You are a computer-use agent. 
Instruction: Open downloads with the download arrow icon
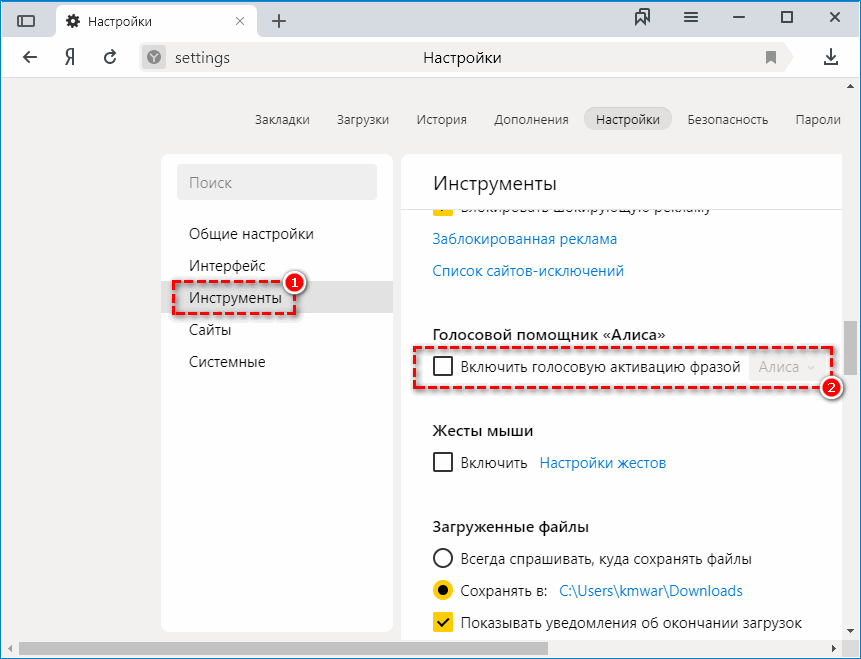[x=831, y=57]
